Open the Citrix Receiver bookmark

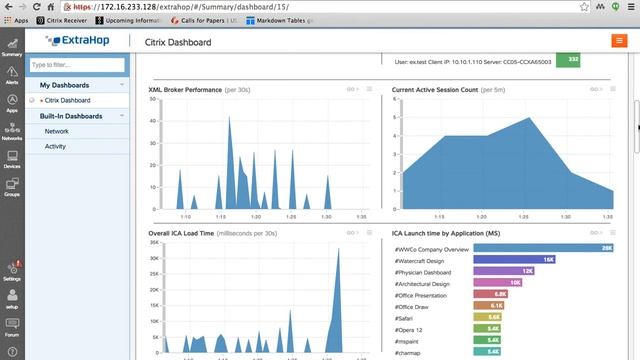[x=62, y=20]
